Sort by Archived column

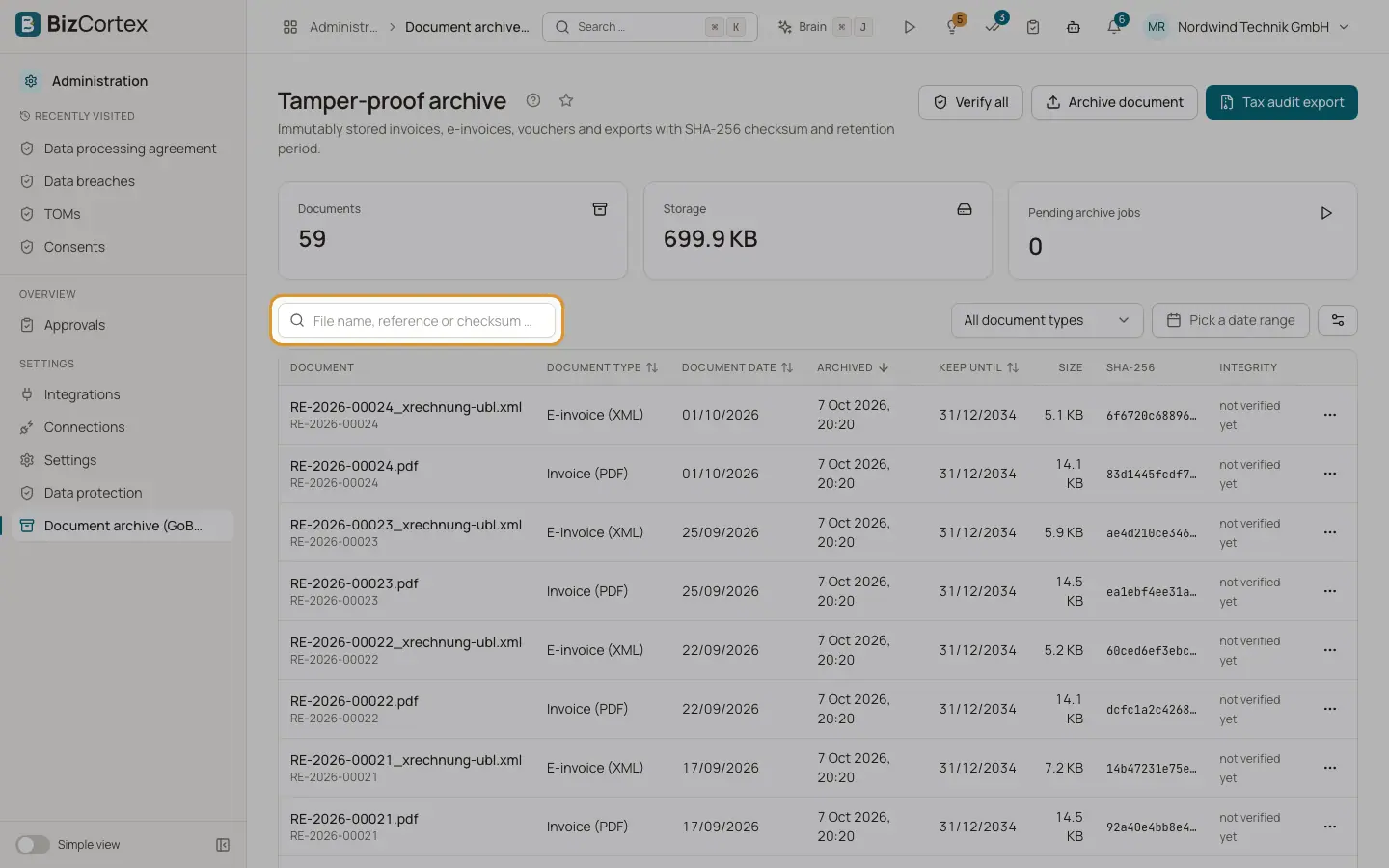coord(853,367)
